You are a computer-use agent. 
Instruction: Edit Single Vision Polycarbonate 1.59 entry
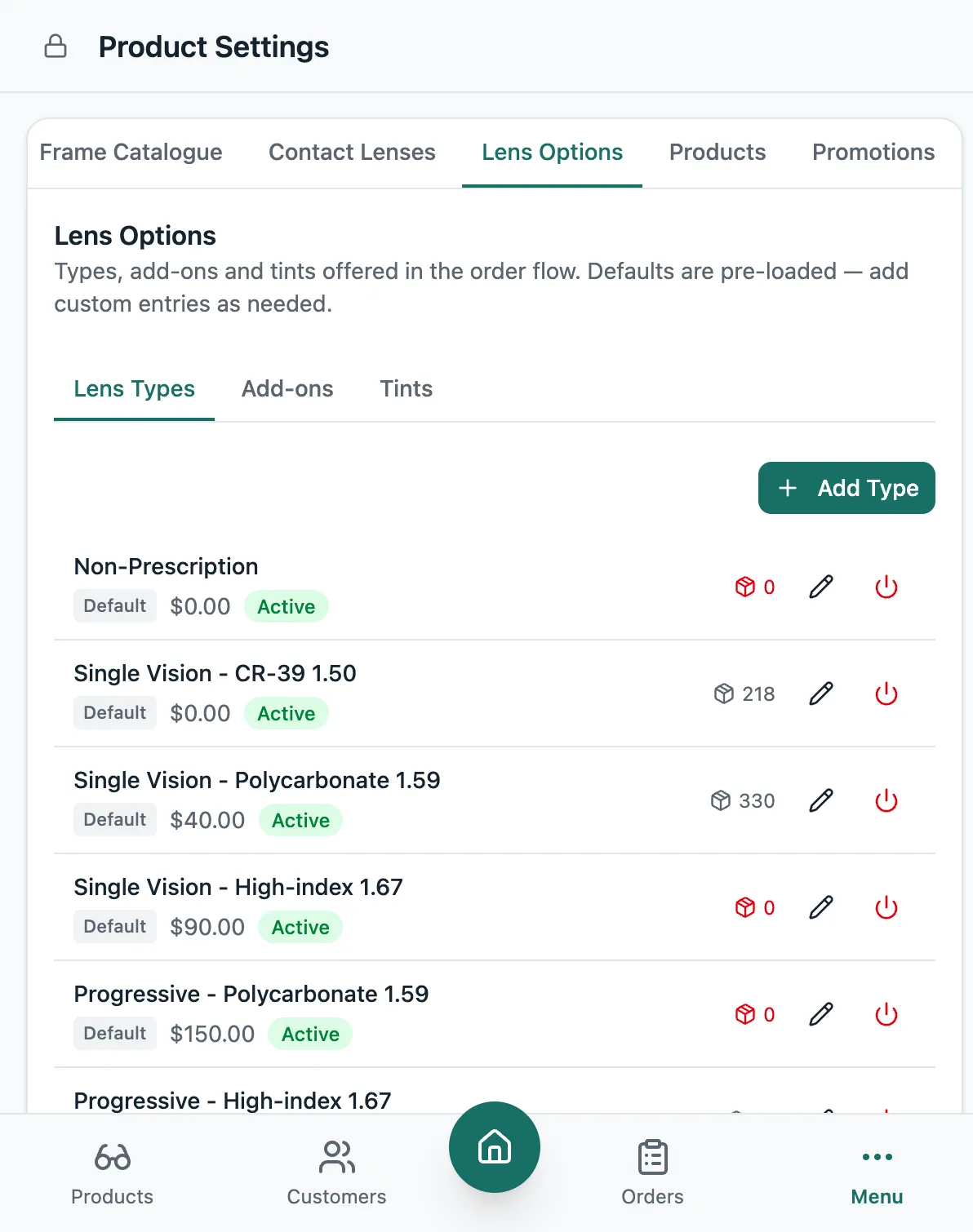point(821,800)
